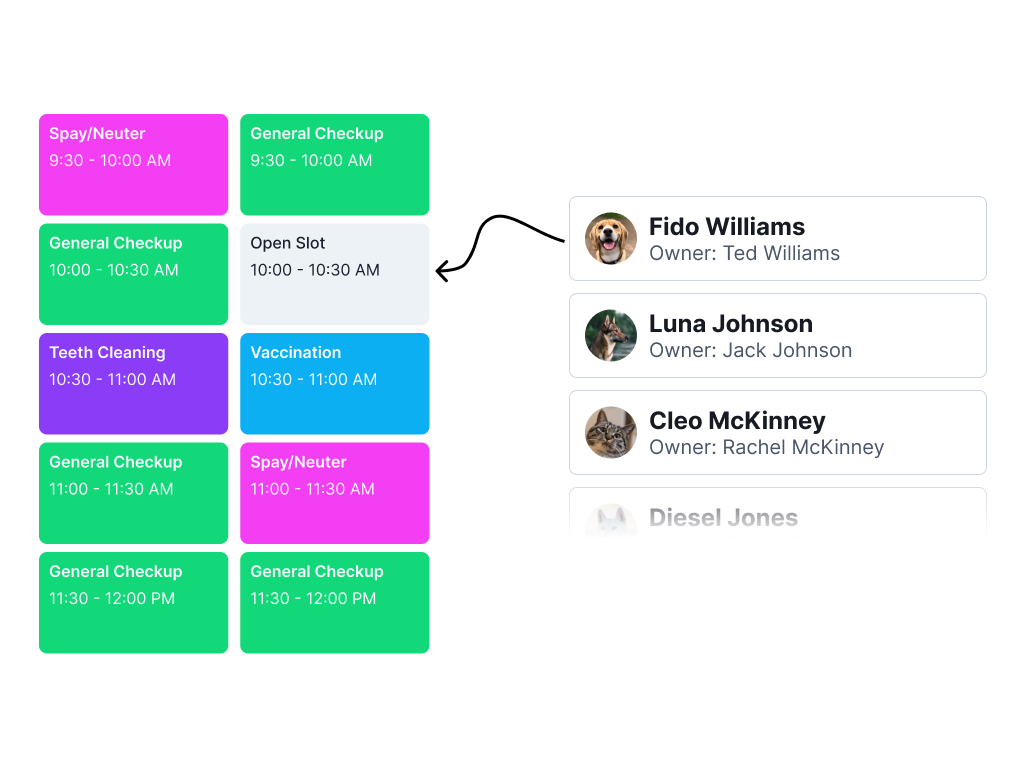Select the Open Slot at 10:00 AM
Screen dimensions: 1024x768
(x=334, y=274)
